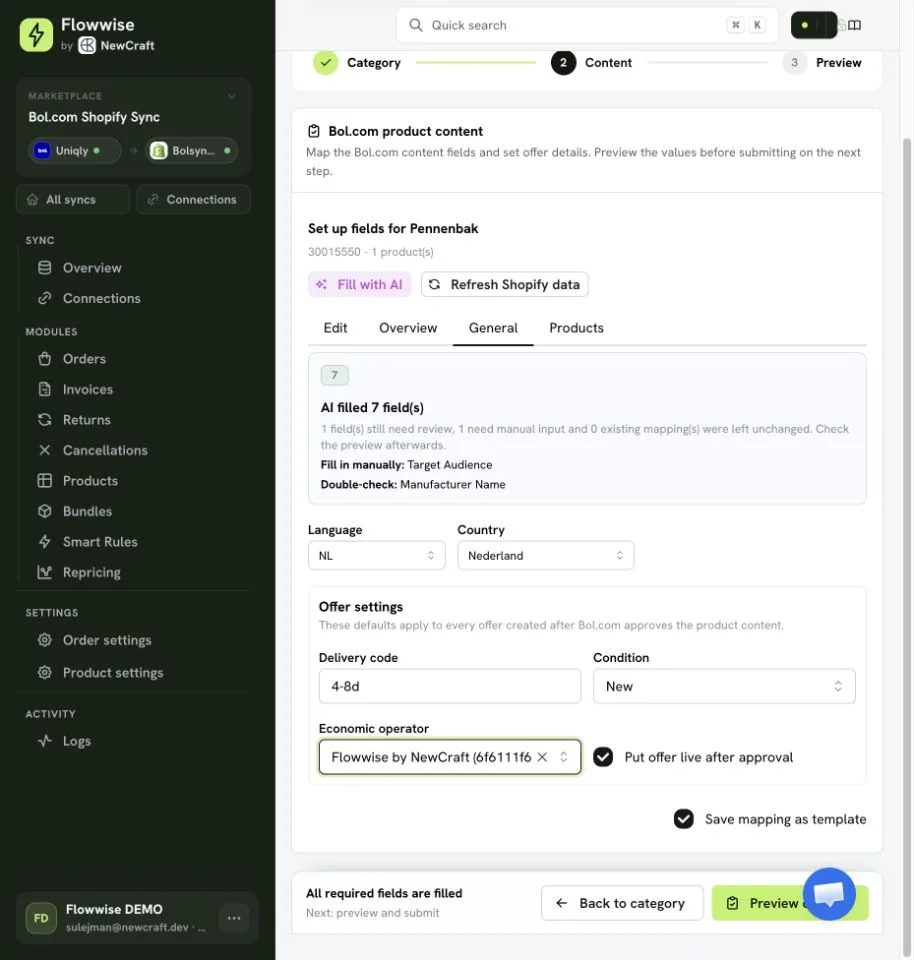Focus the Quick search field
Image resolution: width=914 pixels, height=960 pixels.
point(586,25)
